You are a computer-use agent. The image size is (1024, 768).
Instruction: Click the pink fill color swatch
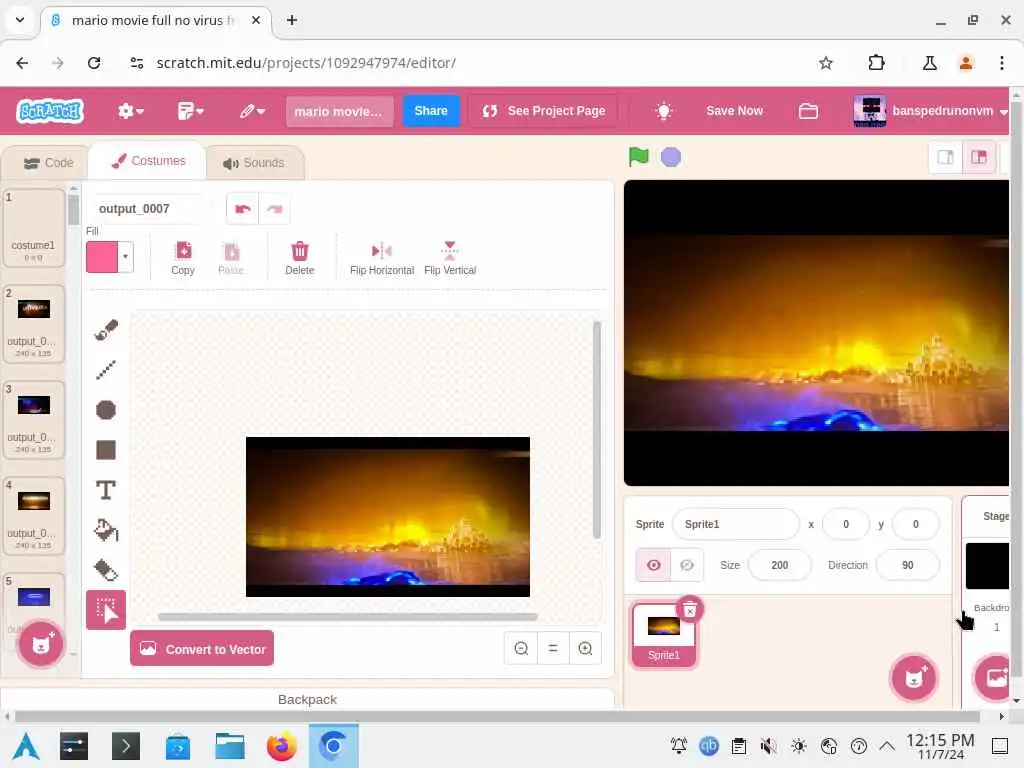coord(102,257)
